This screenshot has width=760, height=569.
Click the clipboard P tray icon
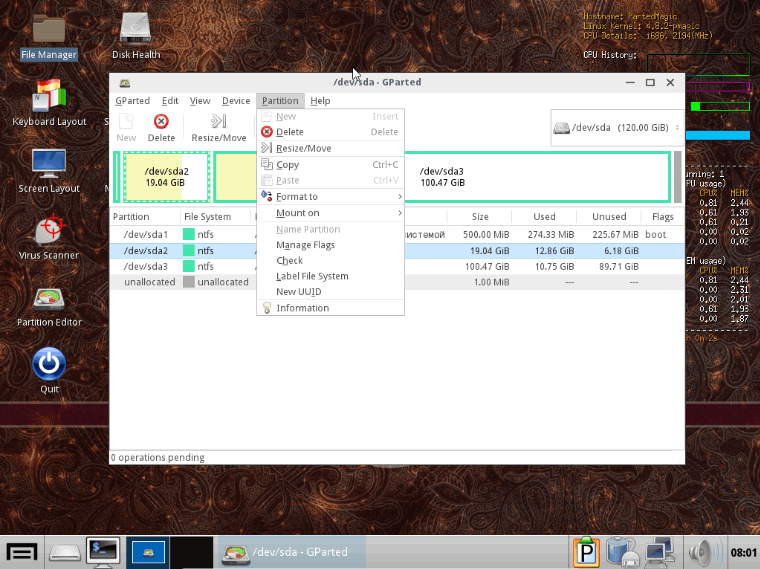pyautogui.click(x=586, y=552)
